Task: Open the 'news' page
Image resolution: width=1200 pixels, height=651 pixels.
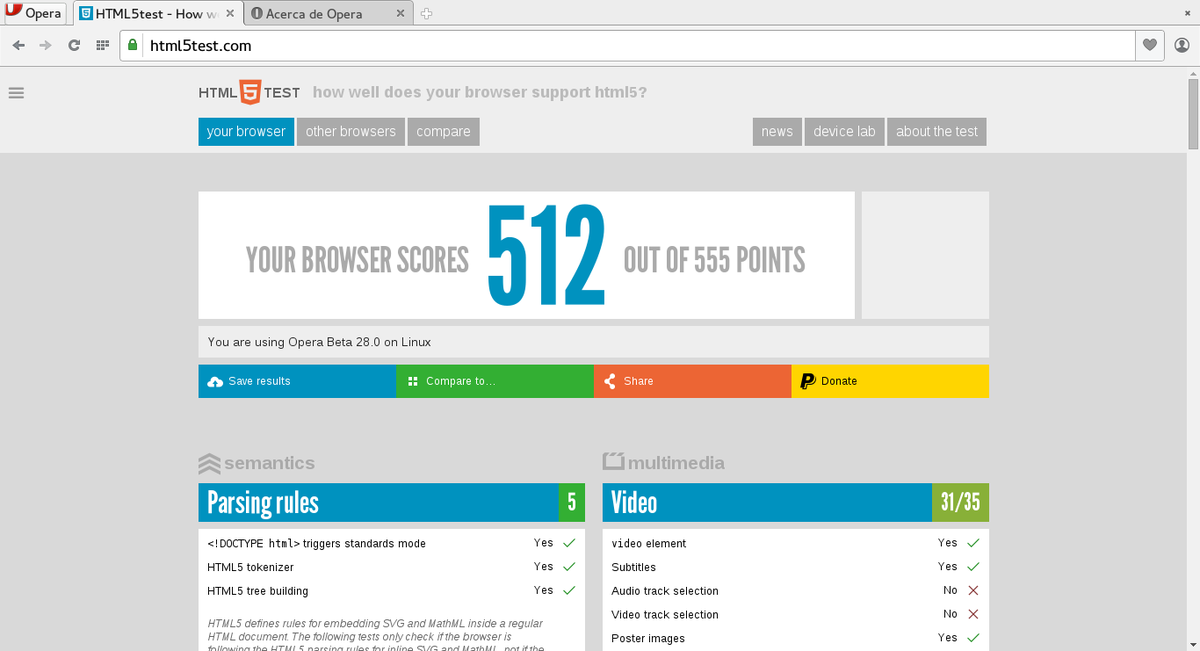Action: click(x=777, y=131)
